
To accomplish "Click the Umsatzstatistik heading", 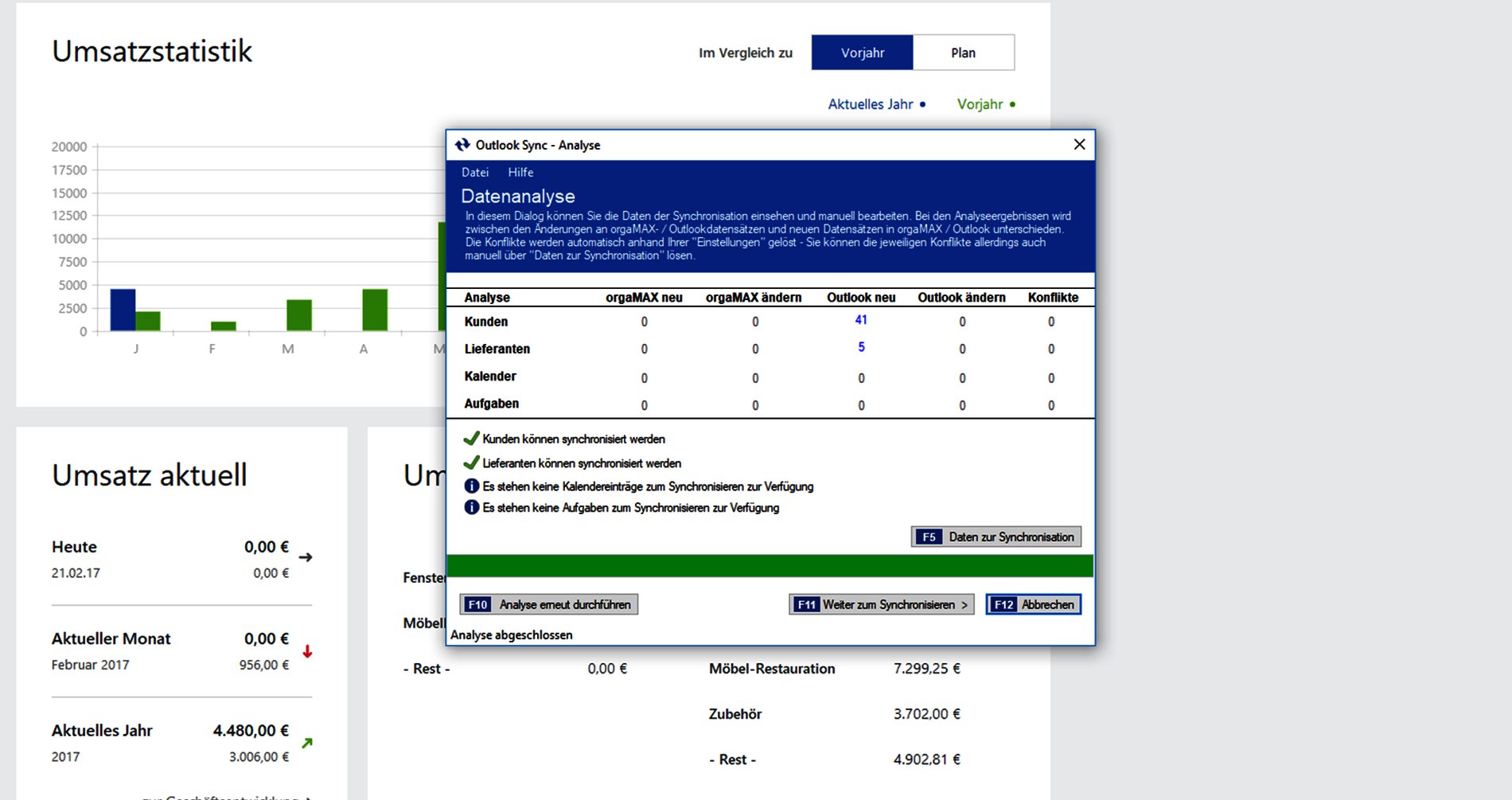I will [x=152, y=51].
